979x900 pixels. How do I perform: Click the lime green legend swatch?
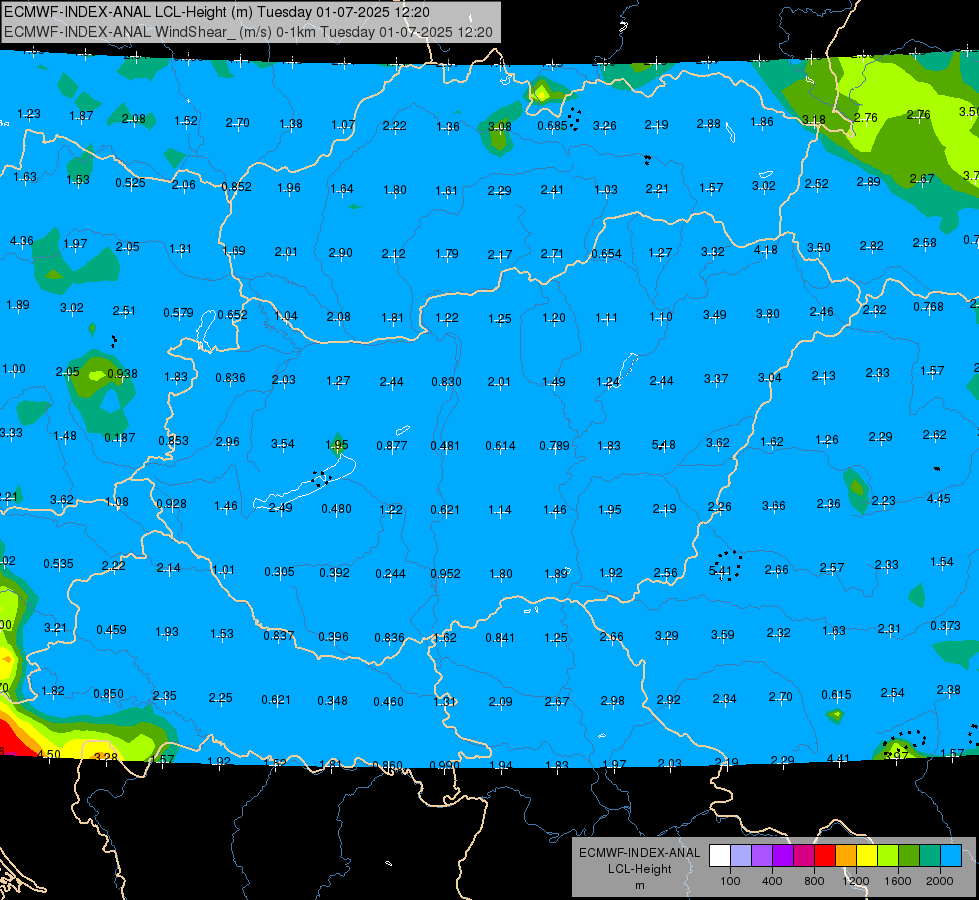click(888, 856)
